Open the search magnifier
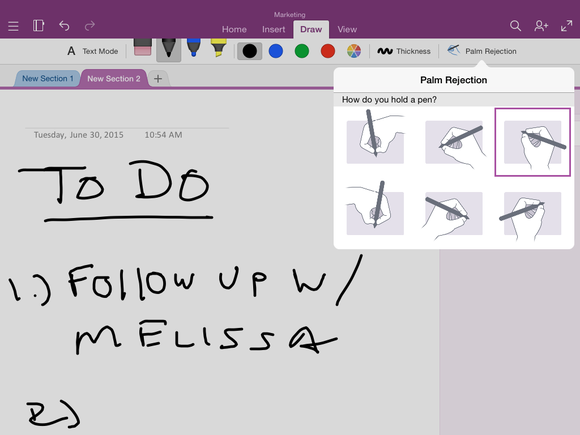The image size is (580, 435). tap(515, 26)
